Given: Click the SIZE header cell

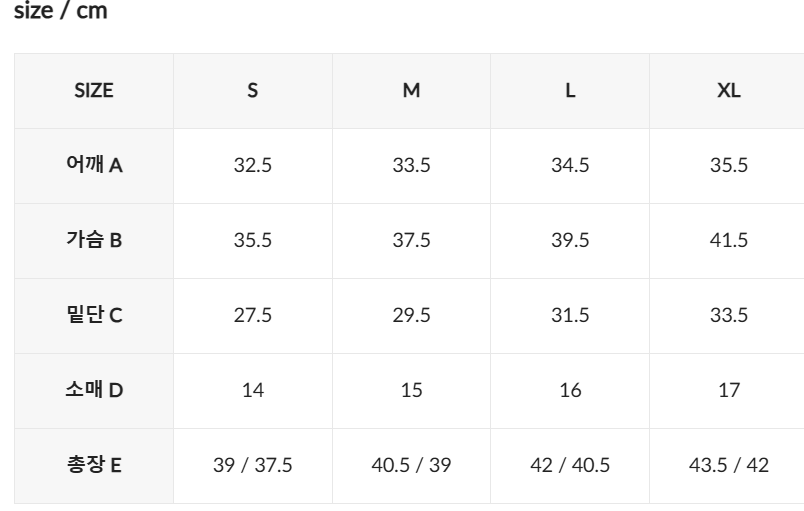Looking at the screenshot, I should pos(94,91).
